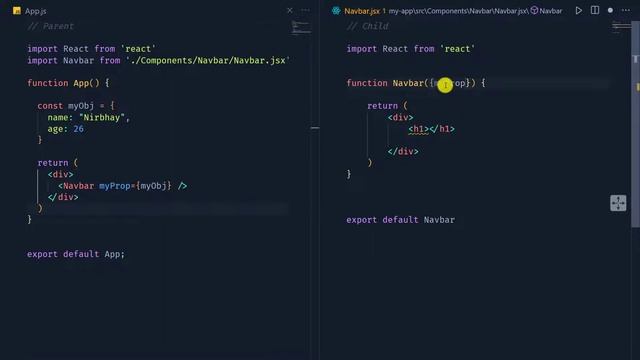Click the Navbar symbol in breadcrumb

point(546,11)
